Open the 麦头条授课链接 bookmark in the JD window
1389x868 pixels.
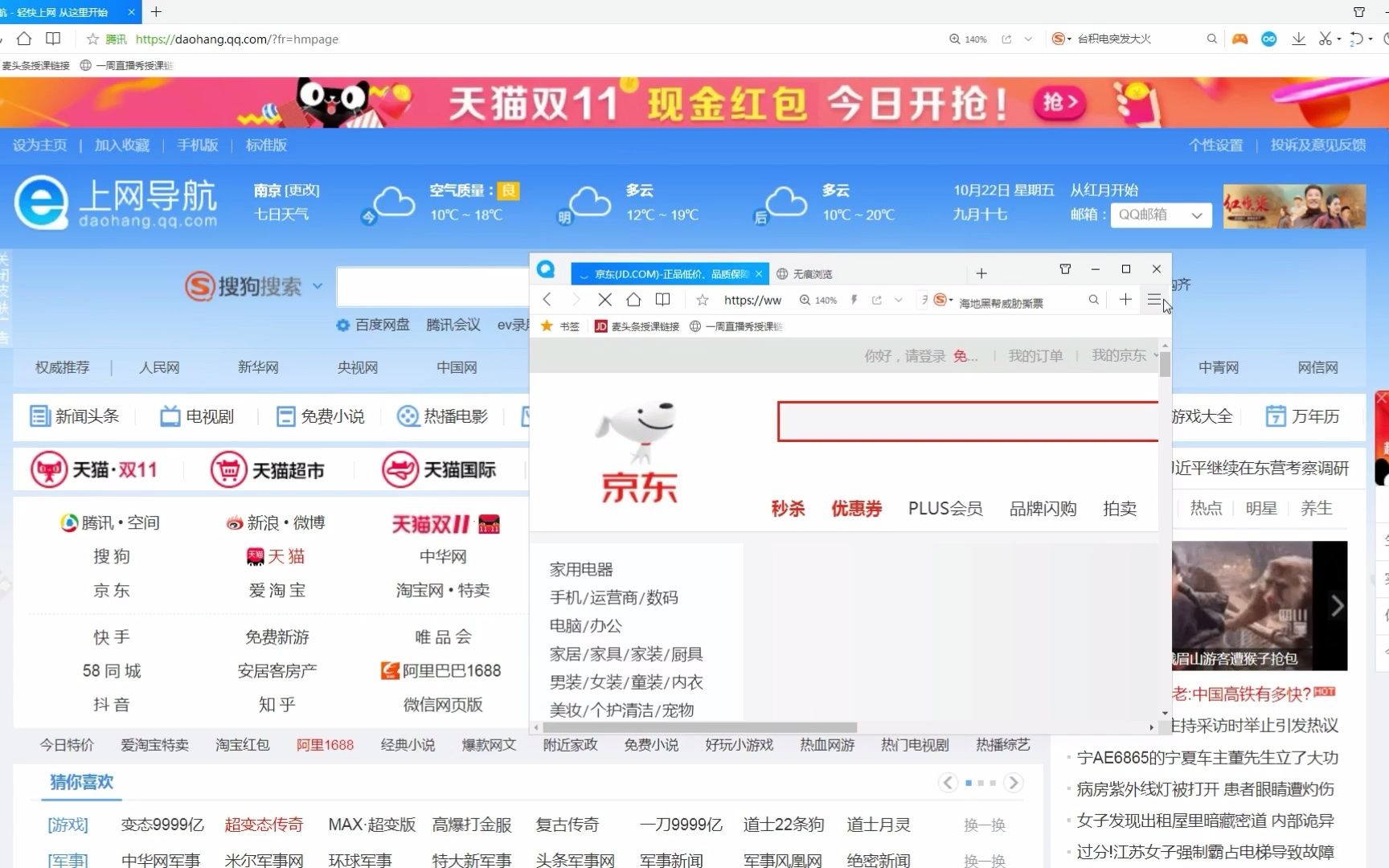637,326
